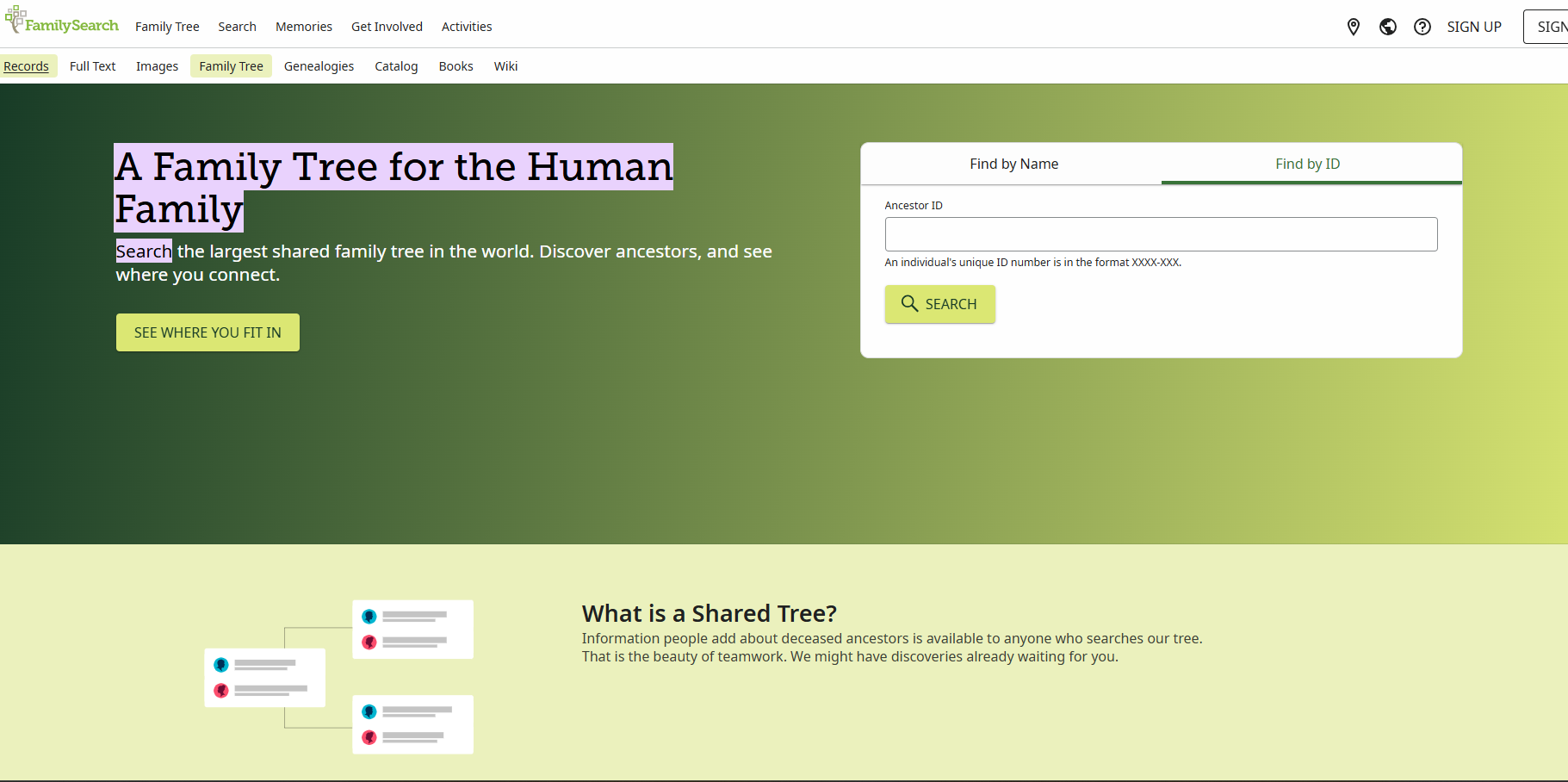Open the Family Tree top menu
1568x782 pixels.
[x=167, y=27]
